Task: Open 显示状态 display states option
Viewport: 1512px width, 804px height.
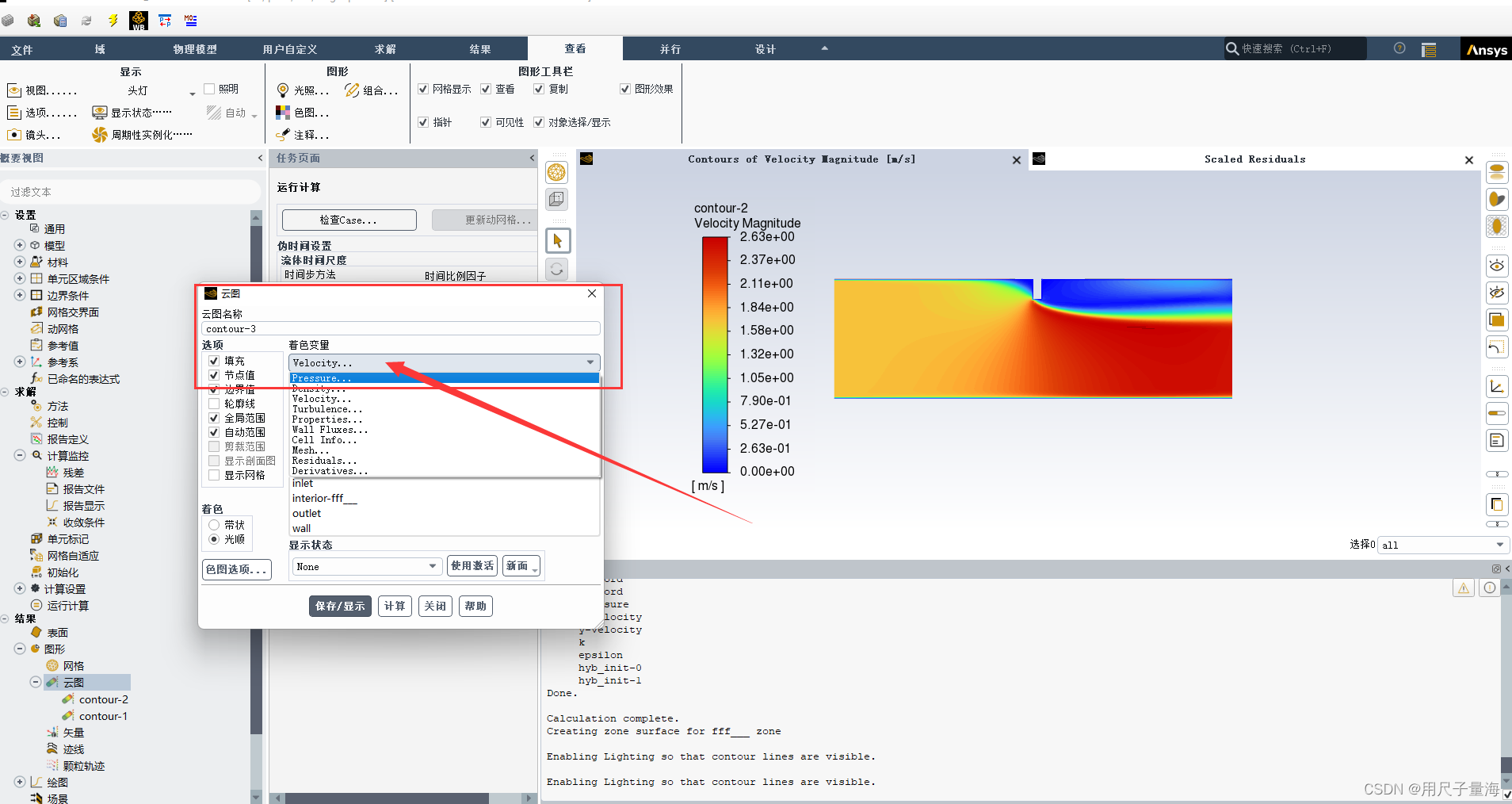Action: pos(132,113)
